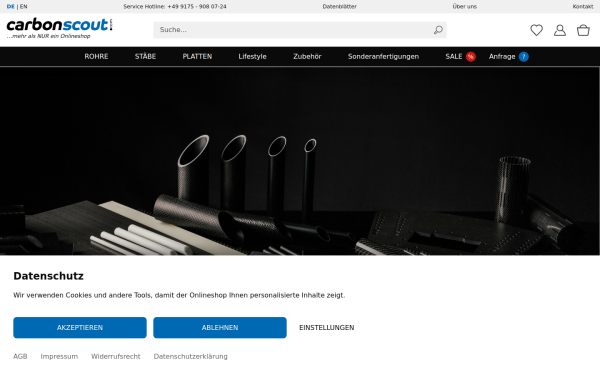Open the Kontakt page
This screenshot has height=375, width=600.
582,7
